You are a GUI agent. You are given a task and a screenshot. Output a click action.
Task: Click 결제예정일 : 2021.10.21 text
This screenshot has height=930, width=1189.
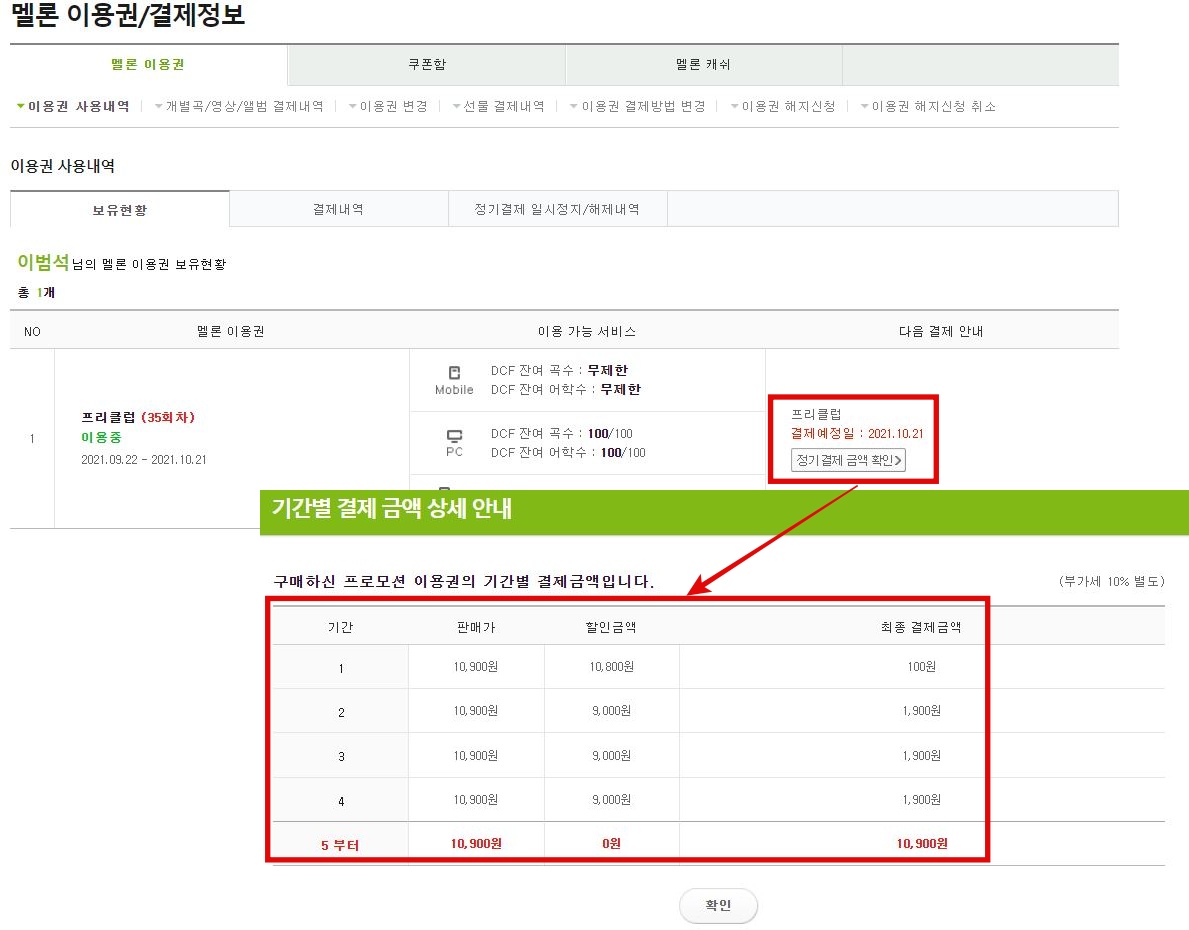coord(858,433)
